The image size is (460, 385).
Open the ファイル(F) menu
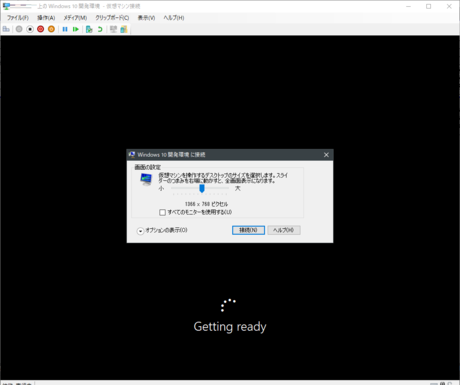[x=18, y=18]
